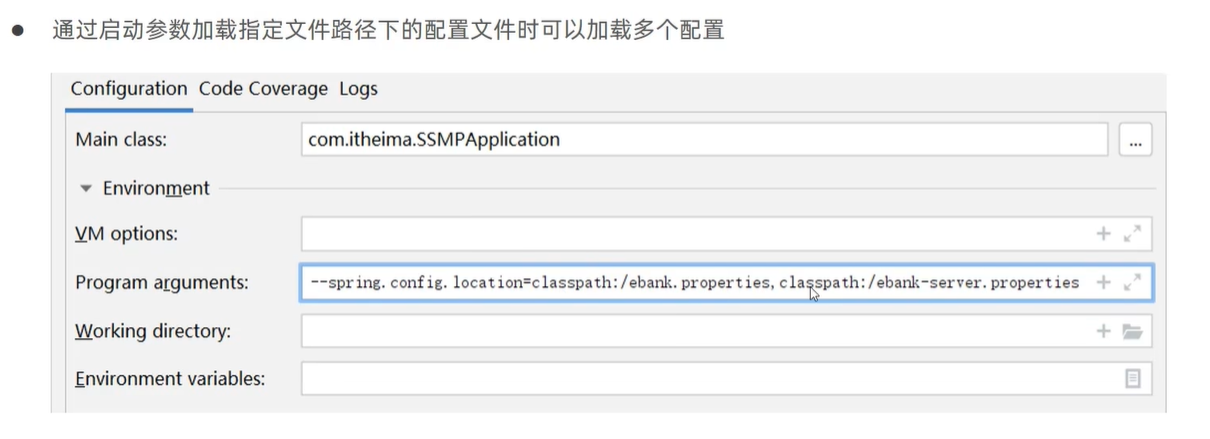The height and width of the screenshot is (439, 1210).
Task: Focus the Environment variables input field
Action: [700, 379]
